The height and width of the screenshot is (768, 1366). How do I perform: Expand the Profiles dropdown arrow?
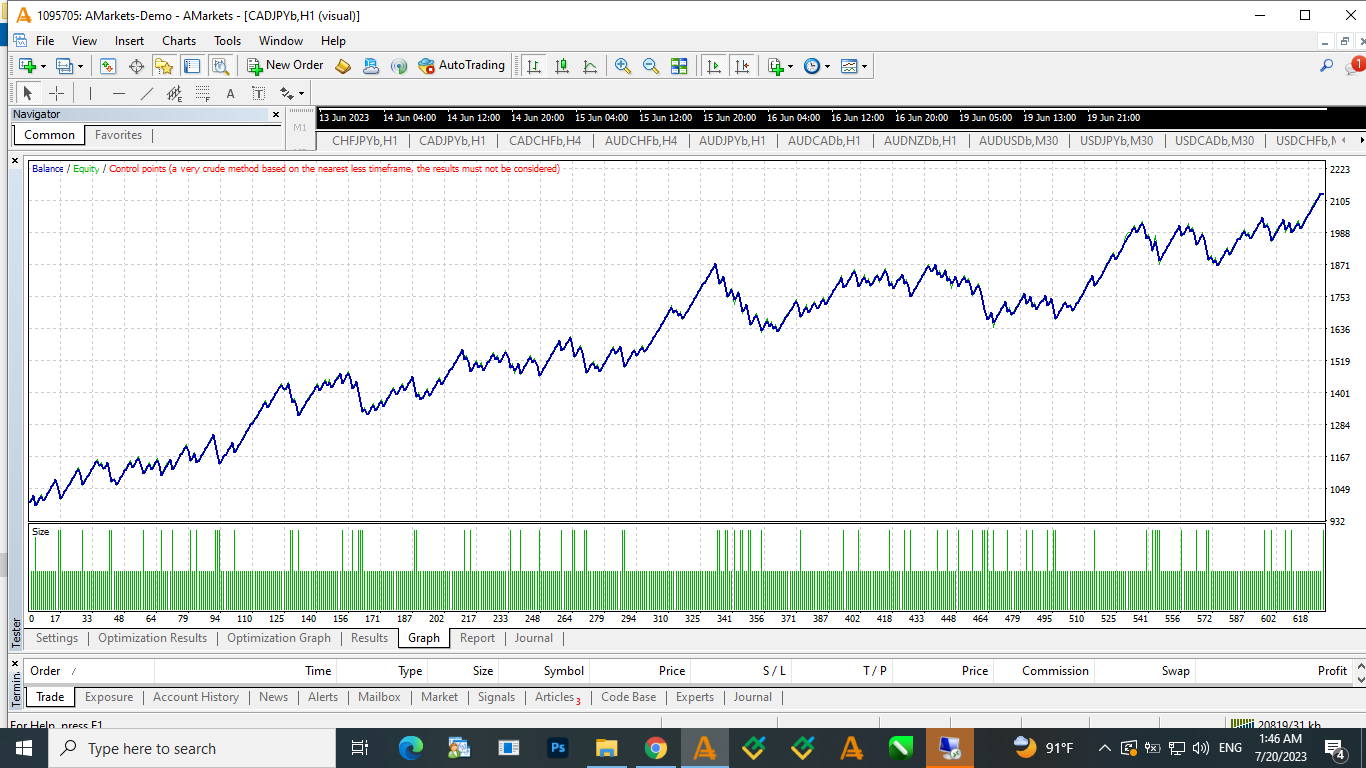(81, 67)
